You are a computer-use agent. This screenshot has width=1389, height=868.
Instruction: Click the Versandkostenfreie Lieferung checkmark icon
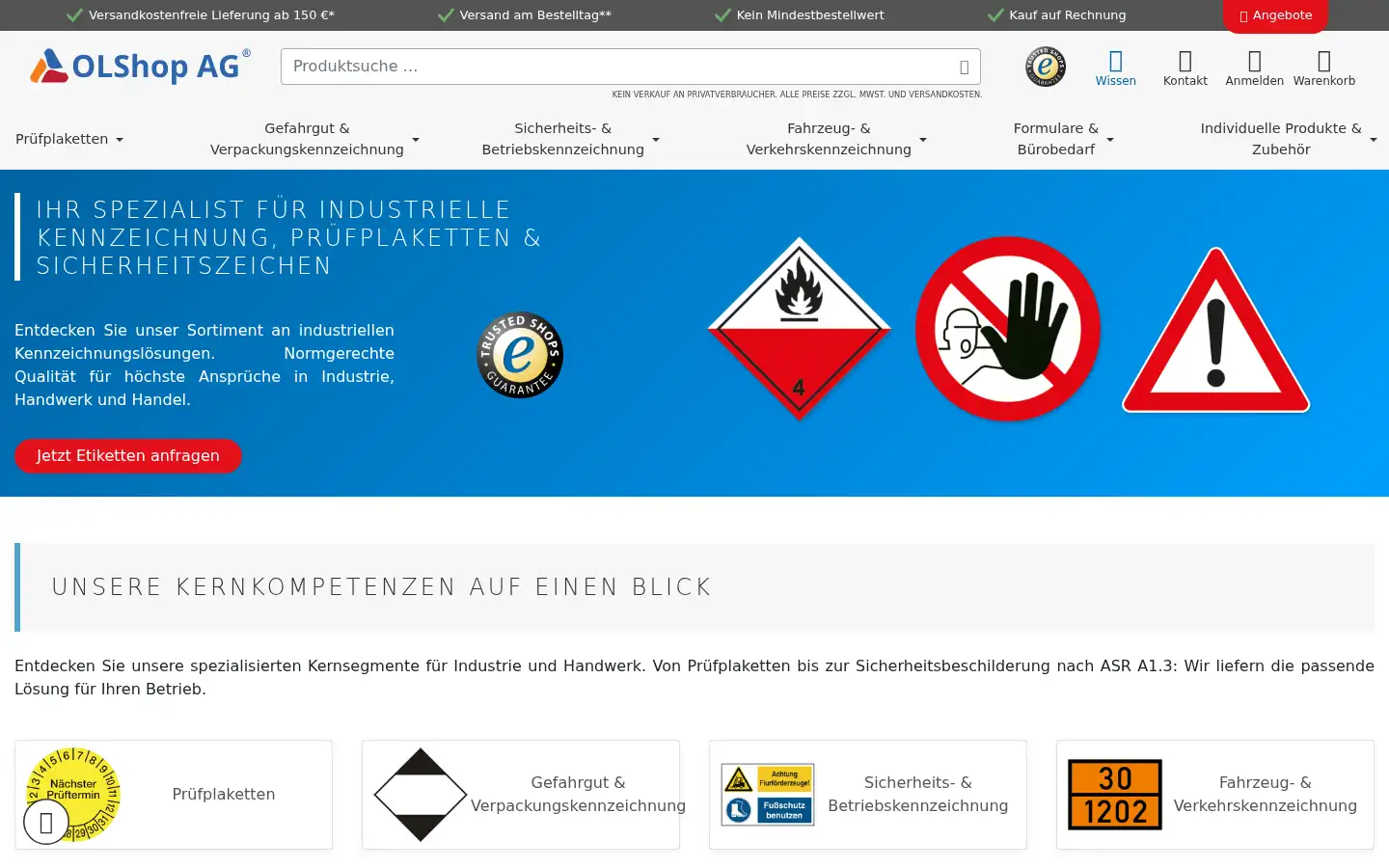coord(74,15)
